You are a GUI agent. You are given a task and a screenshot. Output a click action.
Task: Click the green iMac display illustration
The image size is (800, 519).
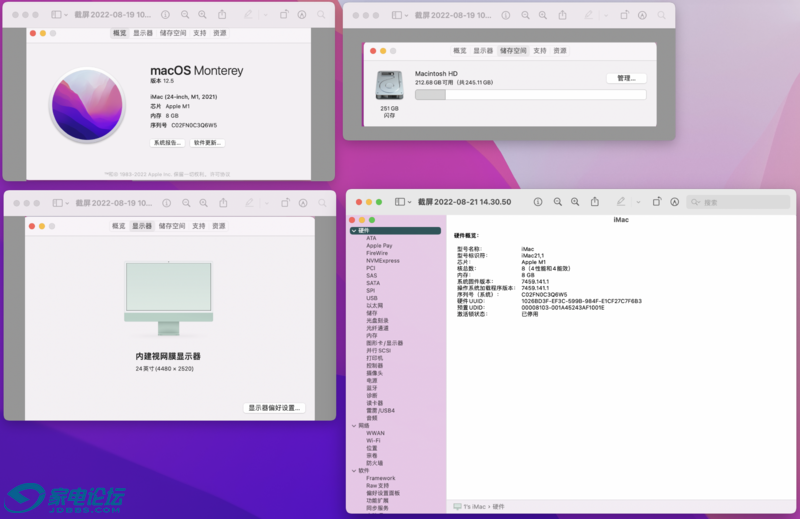click(168, 299)
